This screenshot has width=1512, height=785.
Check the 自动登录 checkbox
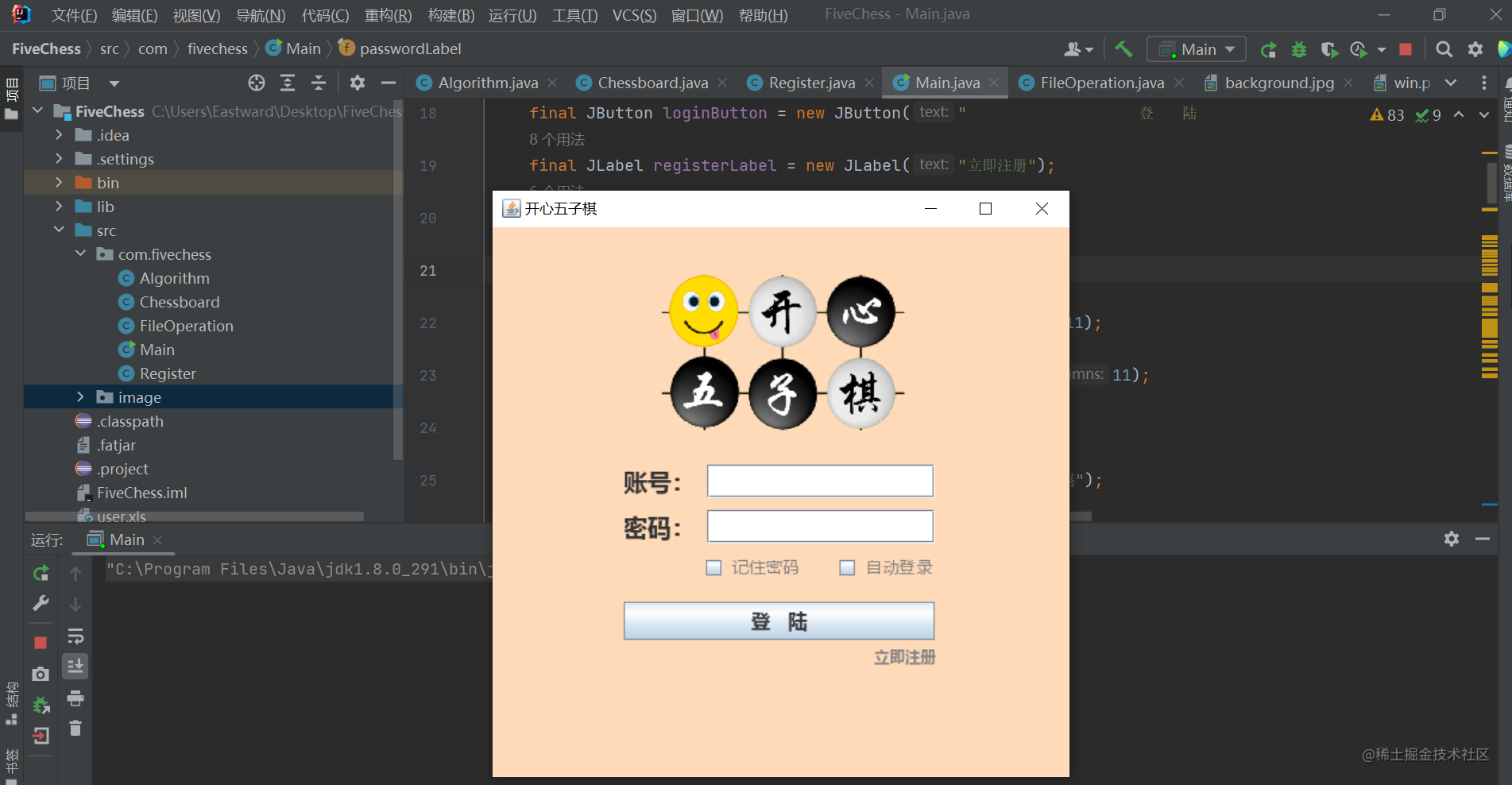[847, 567]
